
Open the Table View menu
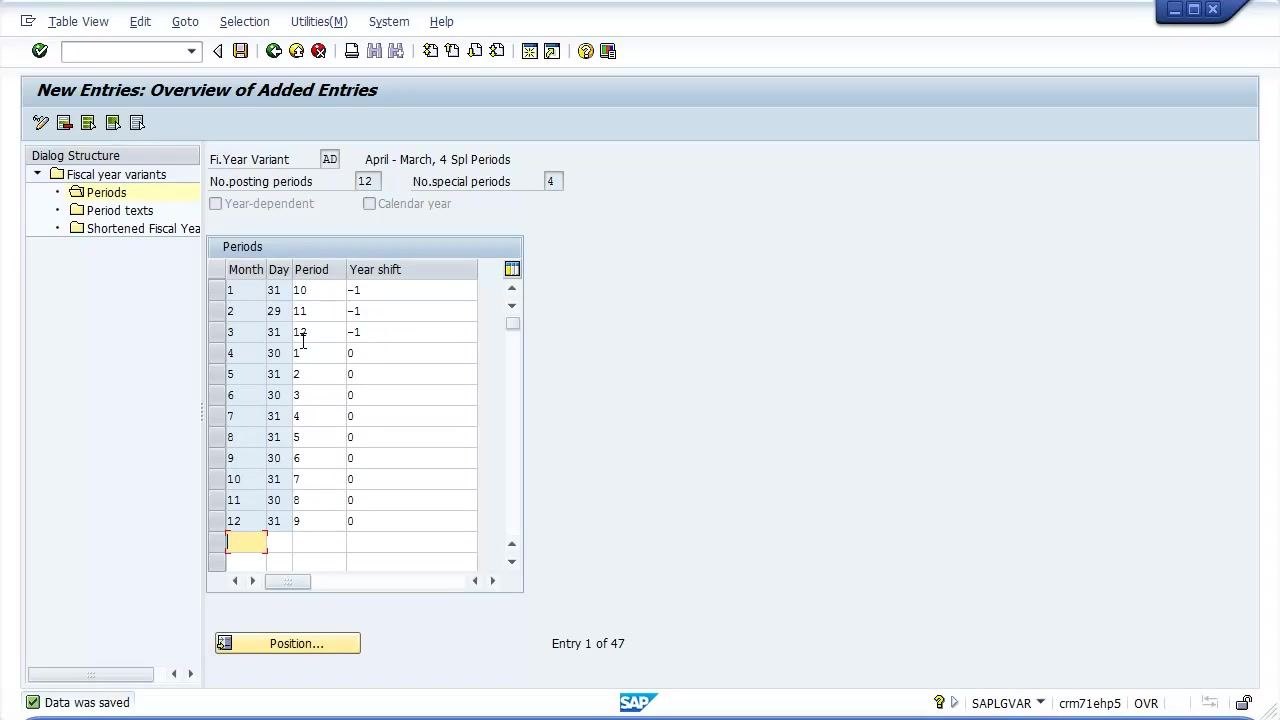[x=78, y=21]
